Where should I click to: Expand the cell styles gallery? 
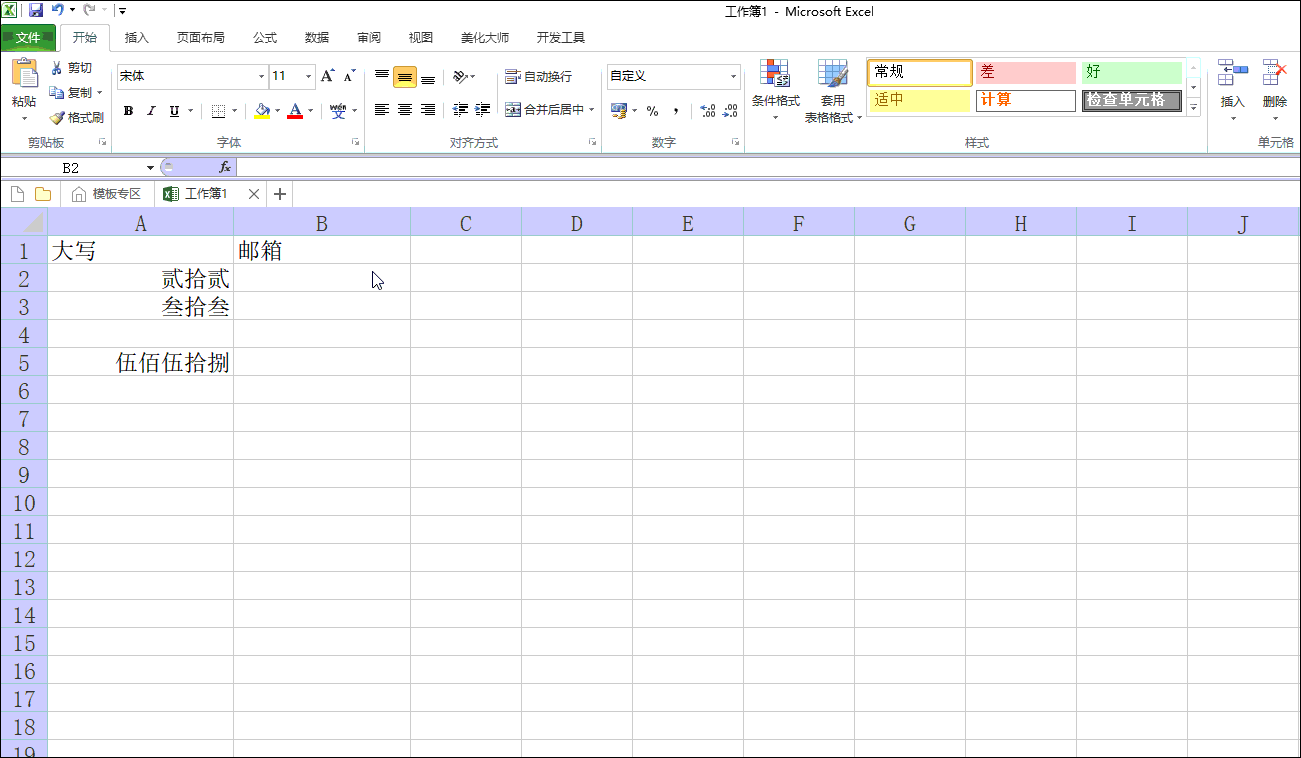pos(1193,108)
